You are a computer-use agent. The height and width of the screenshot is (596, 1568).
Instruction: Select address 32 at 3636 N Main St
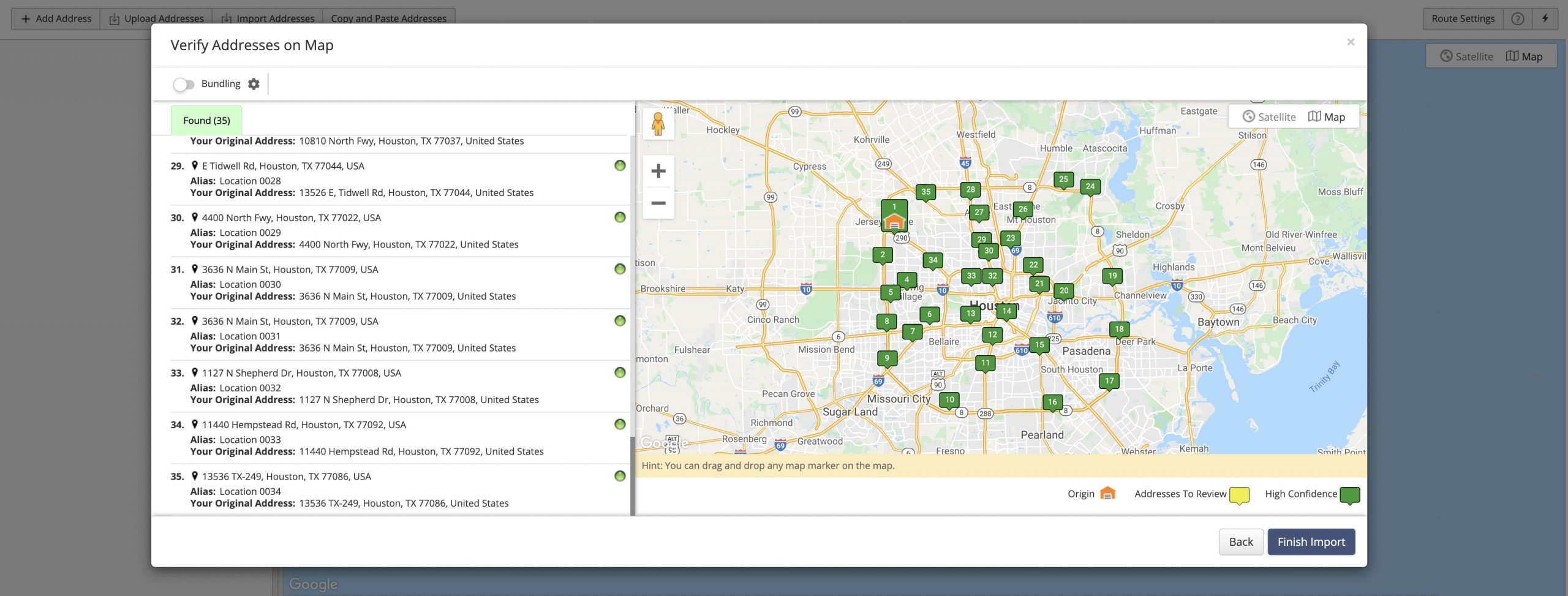[x=399, y=334]
